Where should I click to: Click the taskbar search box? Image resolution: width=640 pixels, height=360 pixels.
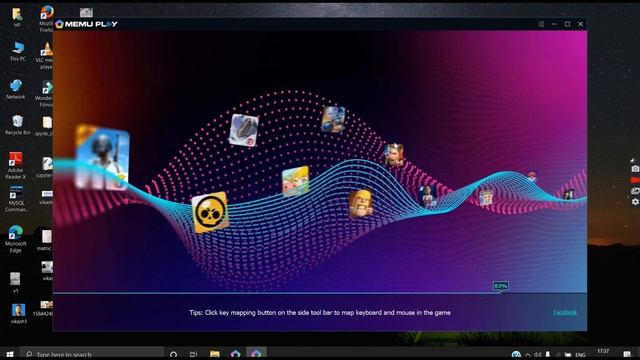pos(92,354)
